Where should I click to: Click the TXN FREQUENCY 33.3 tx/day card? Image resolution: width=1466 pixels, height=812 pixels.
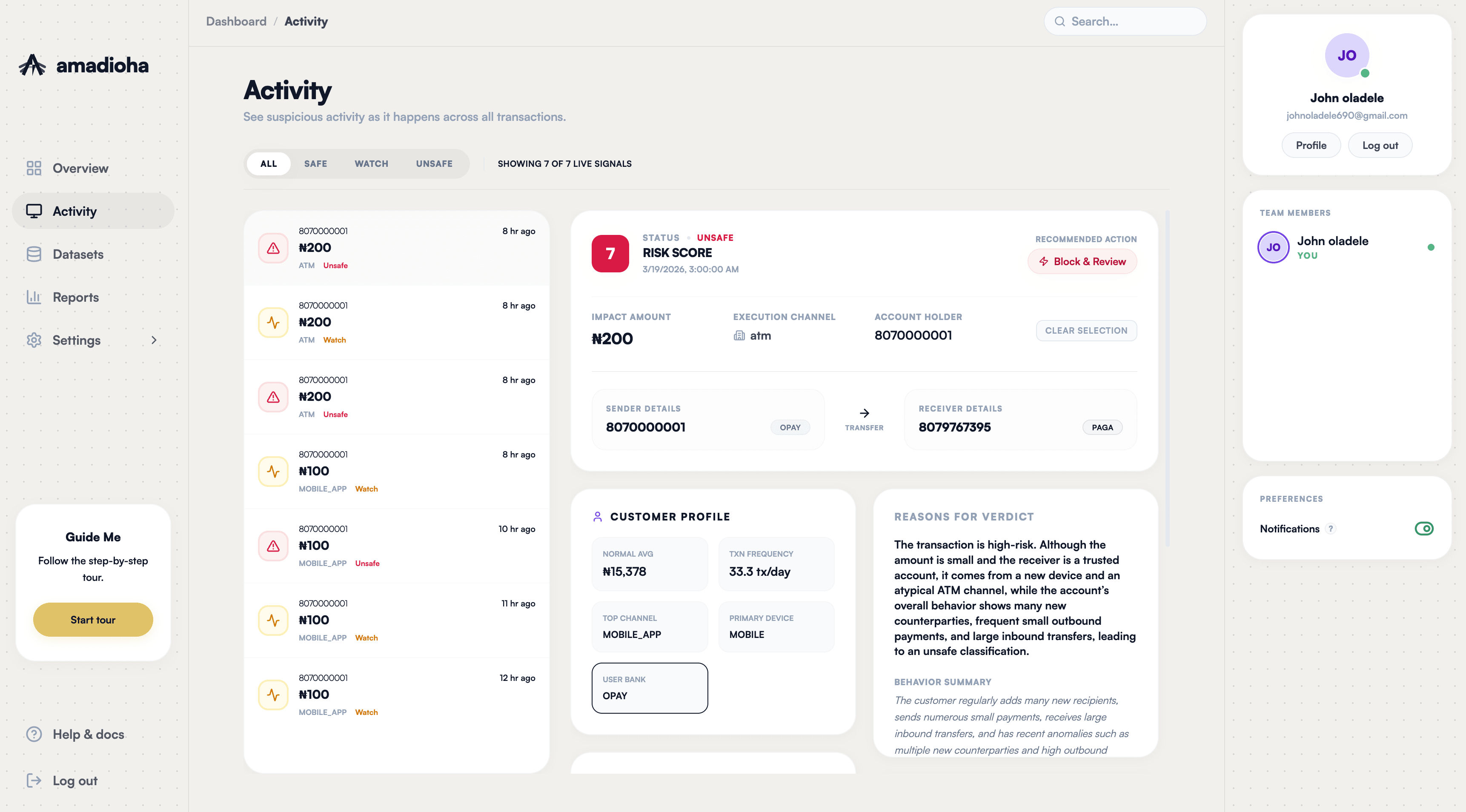776,564
